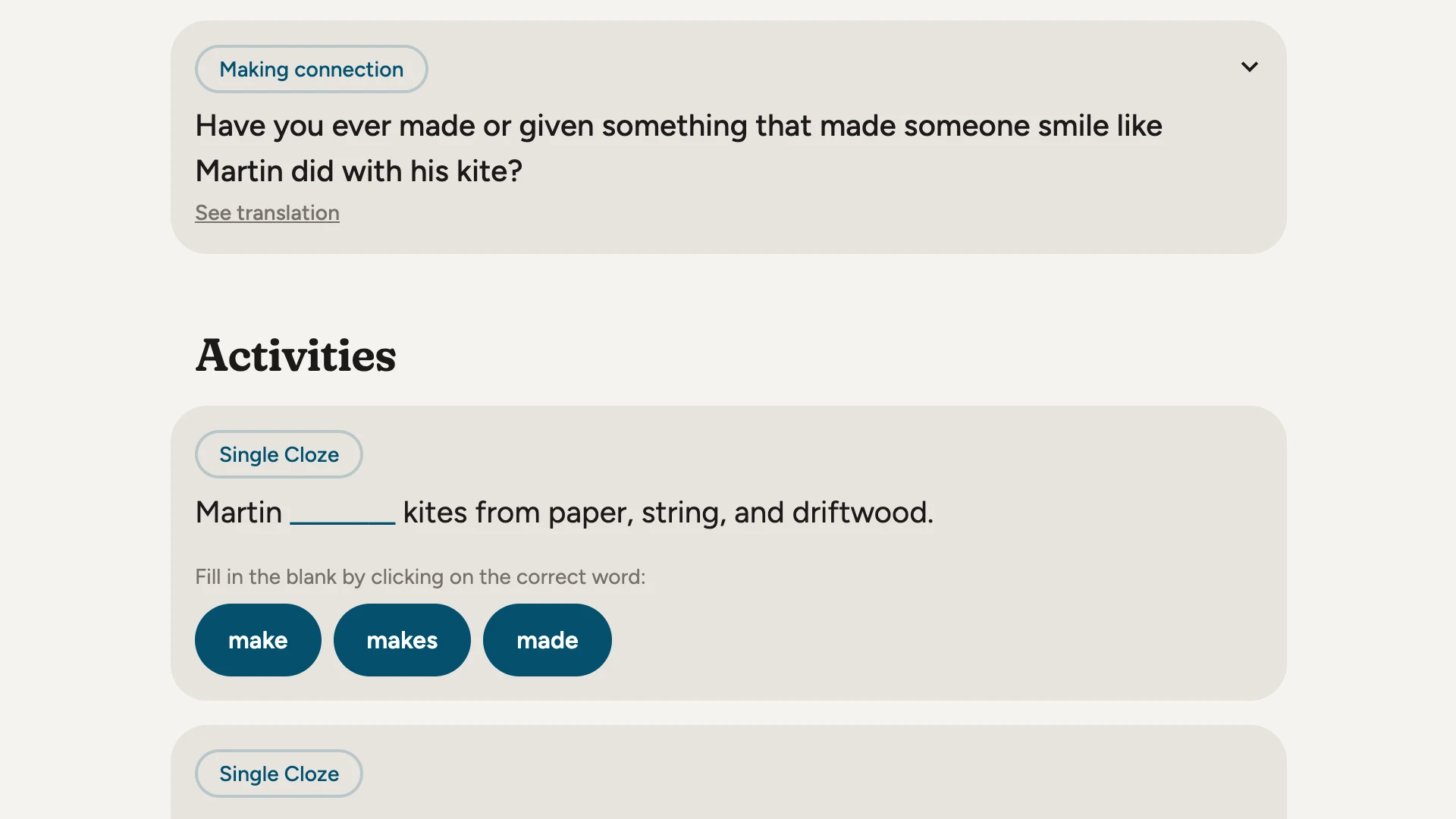This screenshot has width=1456, height=819.
Task: Click the Activities heading
Action: click(x=296, y=356)
